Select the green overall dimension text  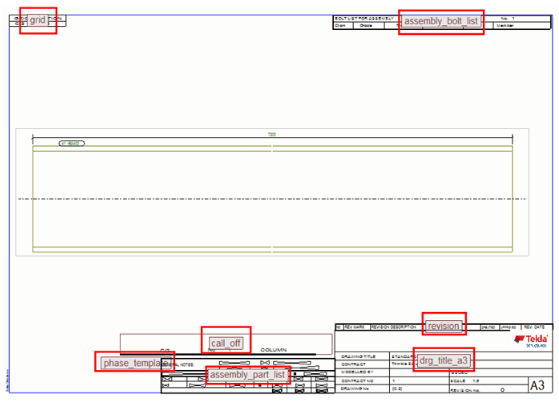click(272, 134)
